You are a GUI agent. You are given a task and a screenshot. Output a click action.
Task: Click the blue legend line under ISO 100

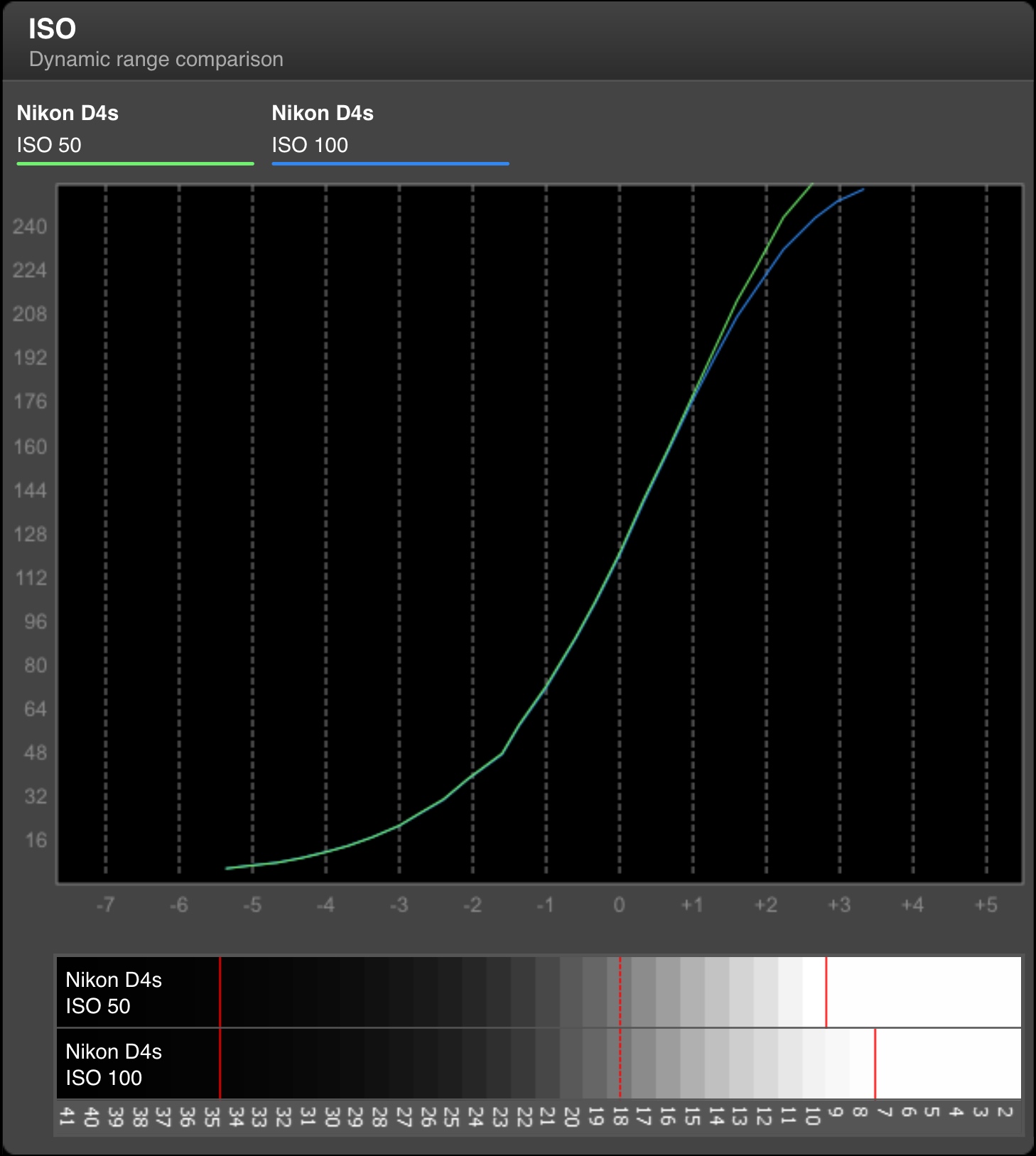tap(390, 163)
